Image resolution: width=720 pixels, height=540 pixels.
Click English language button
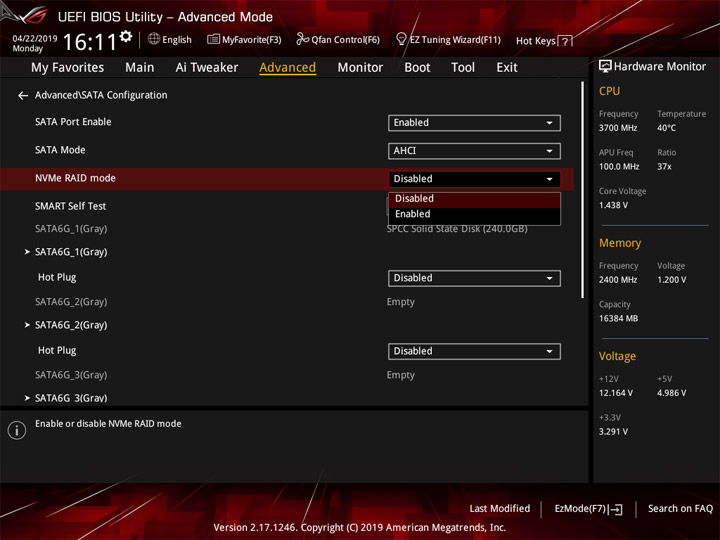pos(170,39)
